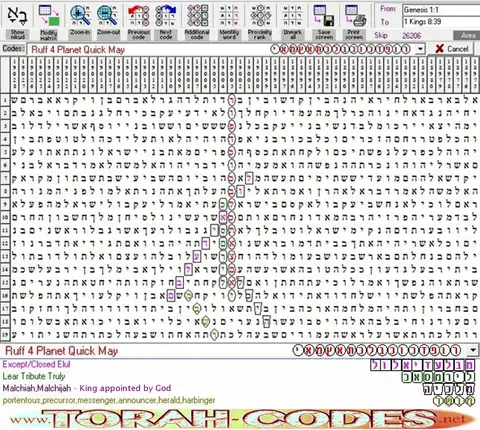Zoom out of the matrix
The width and height of the screenshot is (480, 430).
pos(108,21)
